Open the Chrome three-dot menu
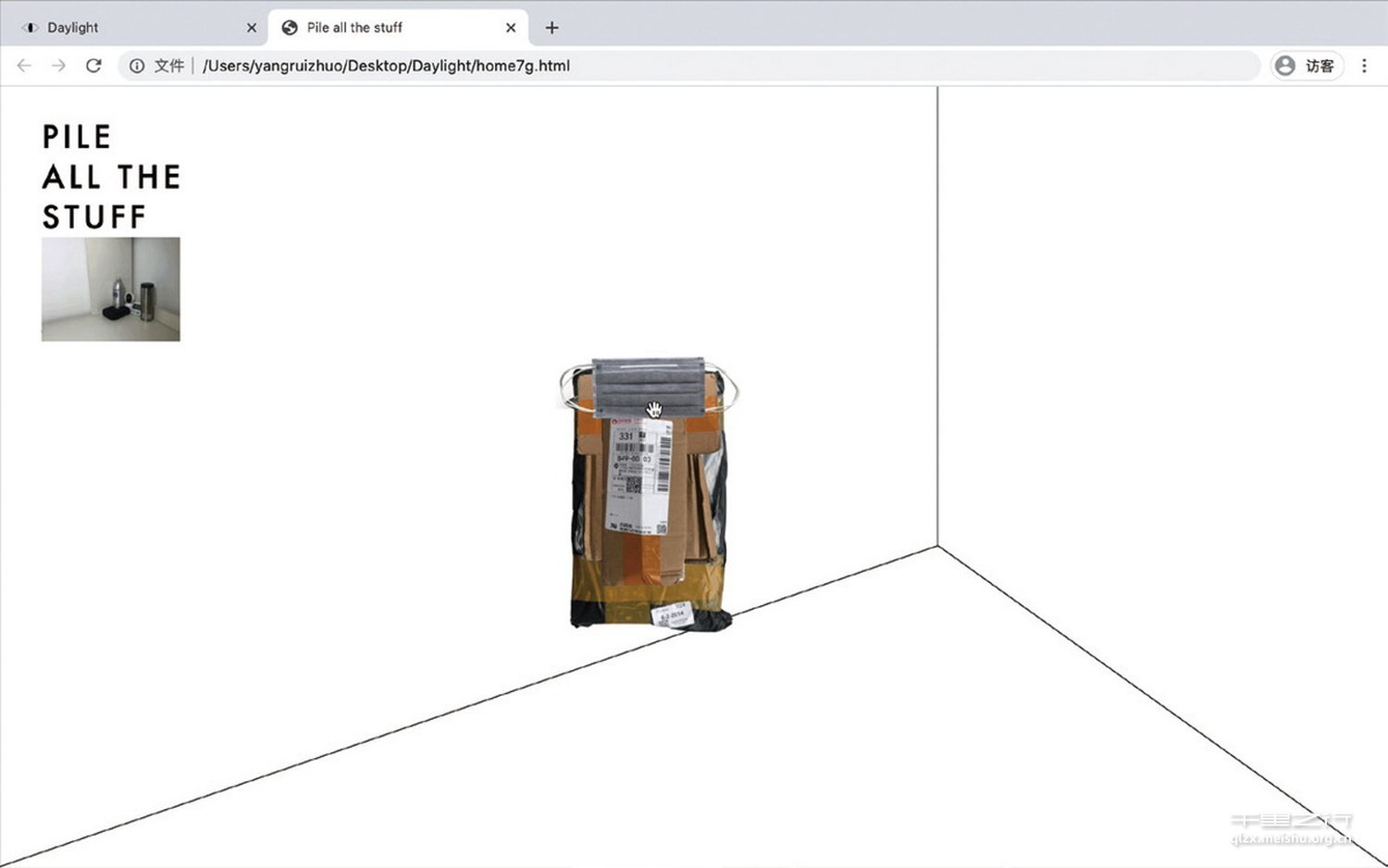The image size is (1388, 868). (1364, 66)
